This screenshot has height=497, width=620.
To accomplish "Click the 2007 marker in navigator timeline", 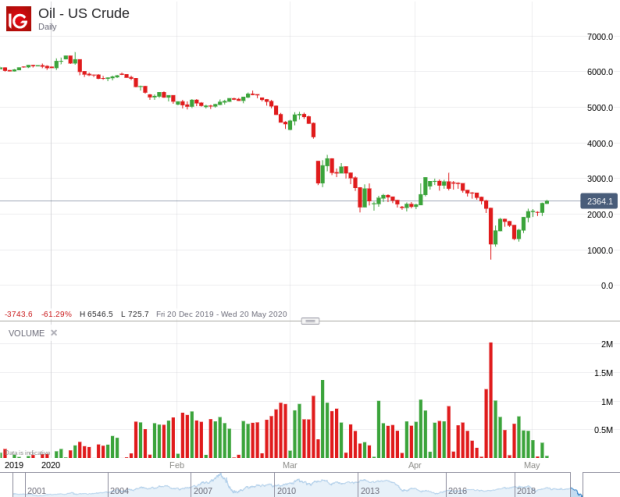I will pos(203,491).
